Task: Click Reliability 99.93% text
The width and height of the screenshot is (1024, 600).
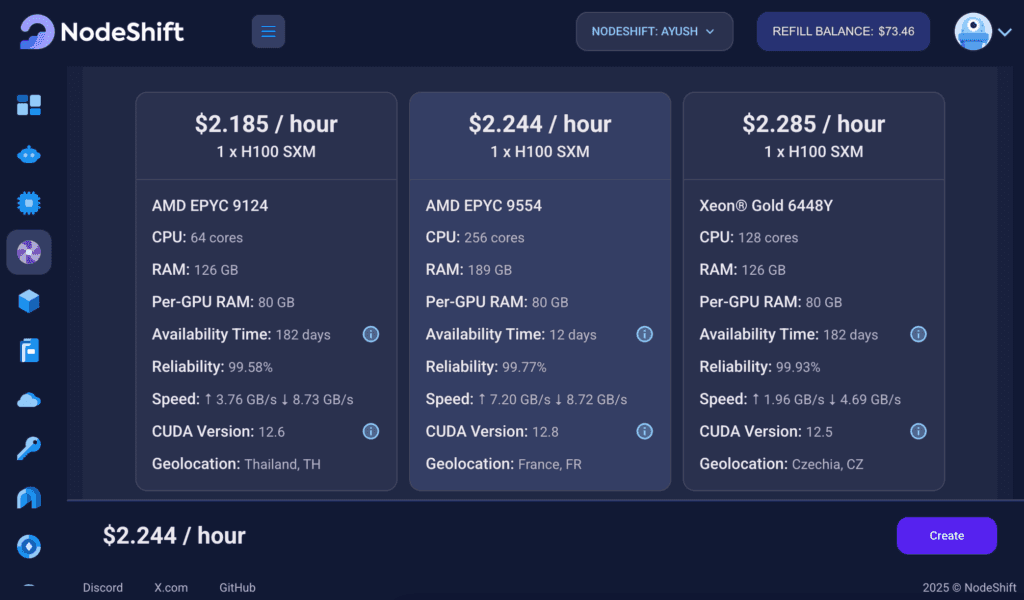Action: tap(760, 367)
